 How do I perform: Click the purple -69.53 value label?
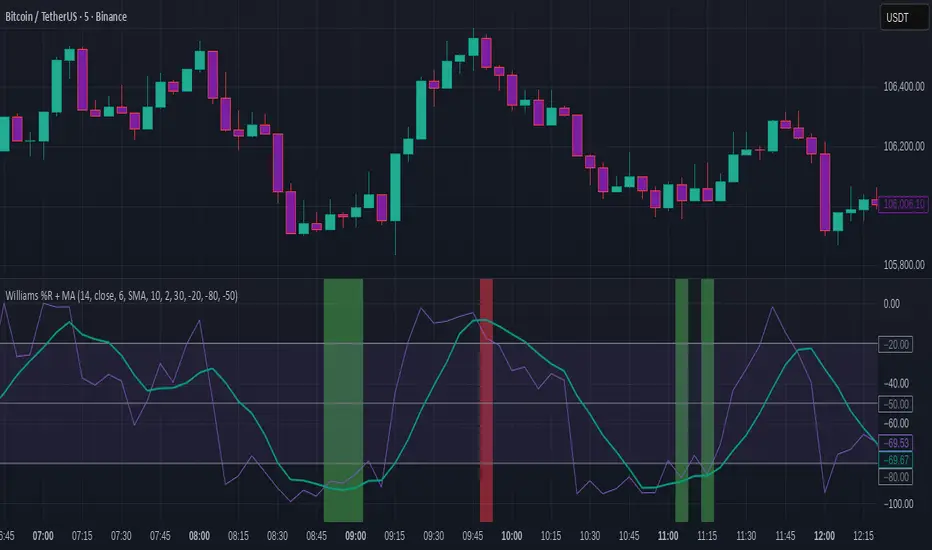[x=894, y=442]
